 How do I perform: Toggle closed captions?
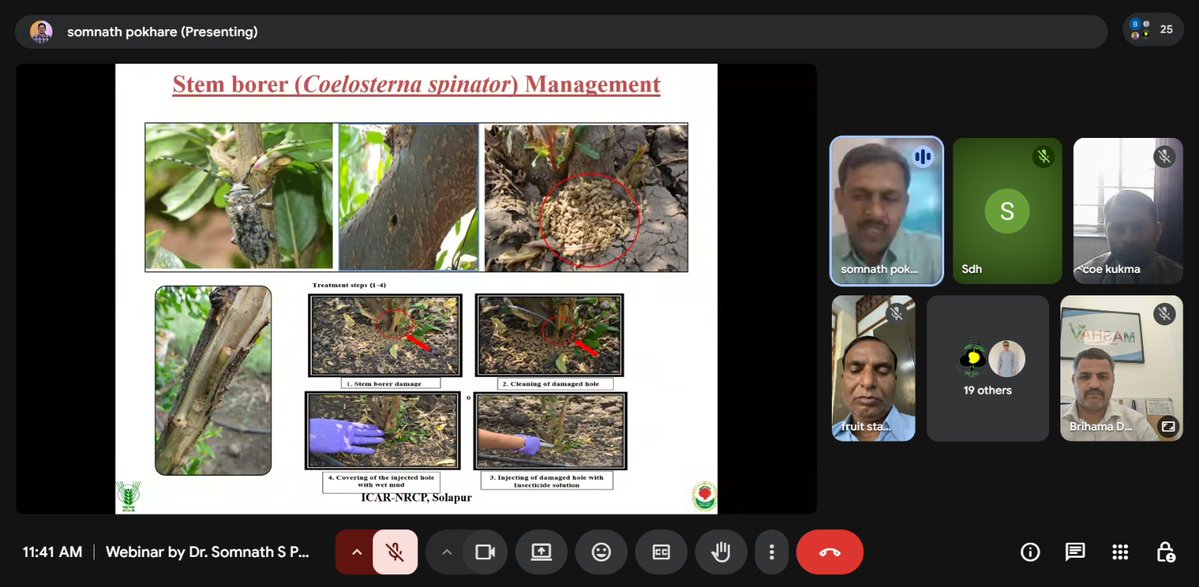click(661, 552)
